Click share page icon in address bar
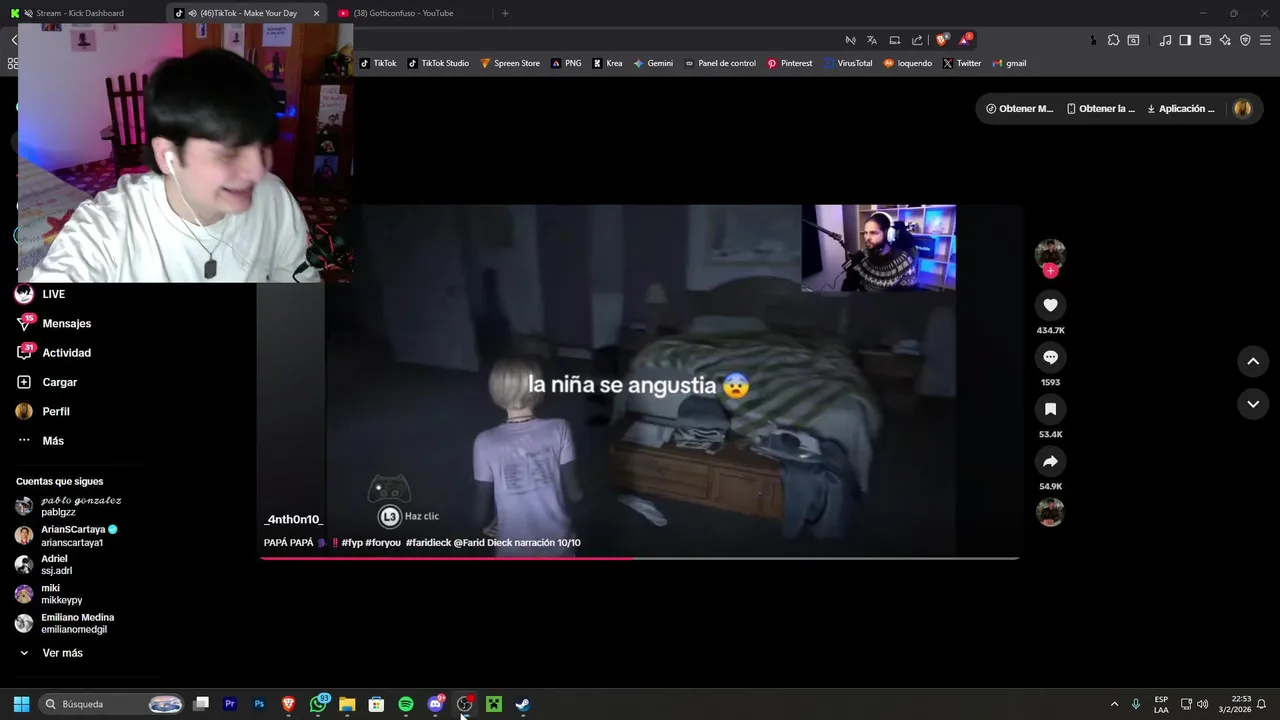The height and width of the screenshot is (720, 1280). pyautogui.click(x=917, y=40)
